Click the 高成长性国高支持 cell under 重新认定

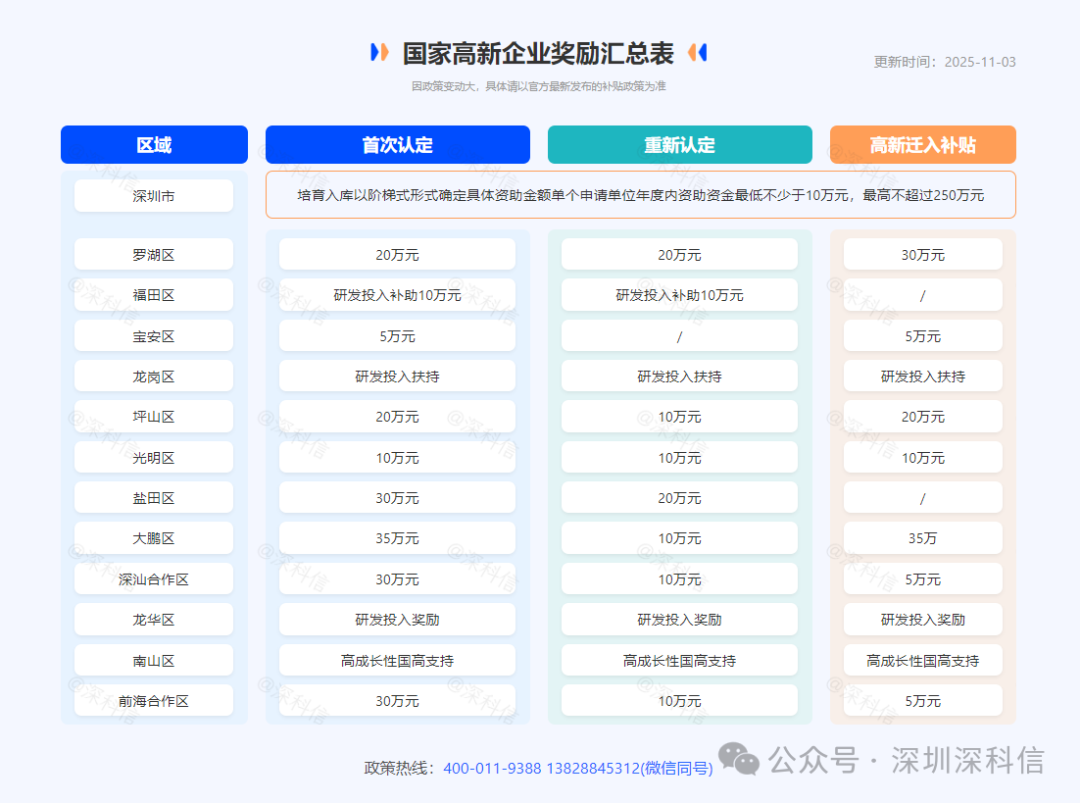(680, 660)
